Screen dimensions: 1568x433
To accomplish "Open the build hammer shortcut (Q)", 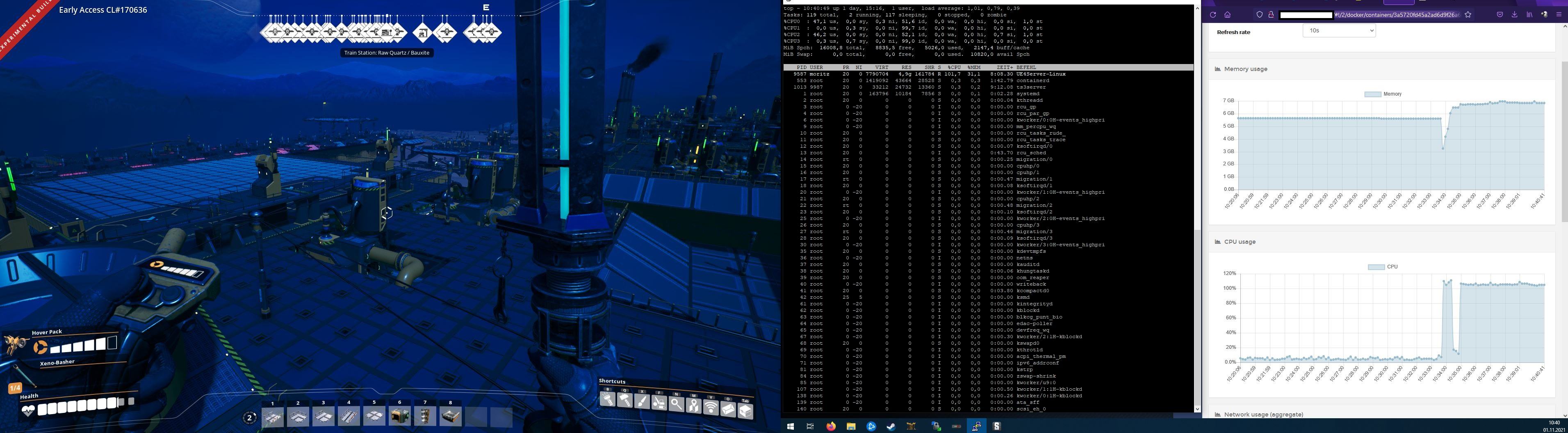I will click(x=624, y=400).
